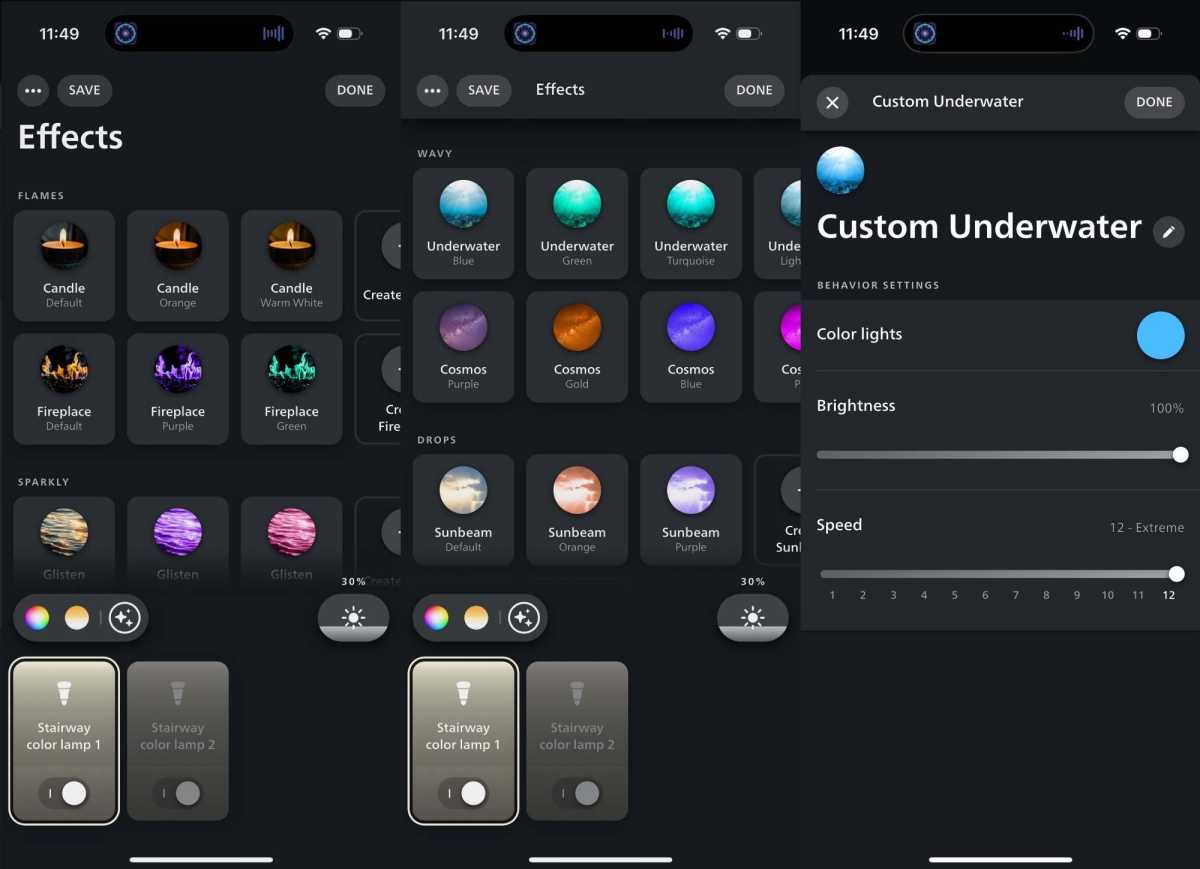
Task: Select white temperature icon on Wavy screen
Action: click(476, 618)
